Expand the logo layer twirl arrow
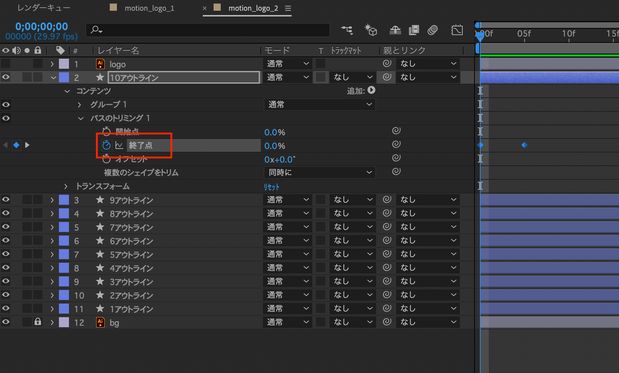619x373 pixels. 52,64
